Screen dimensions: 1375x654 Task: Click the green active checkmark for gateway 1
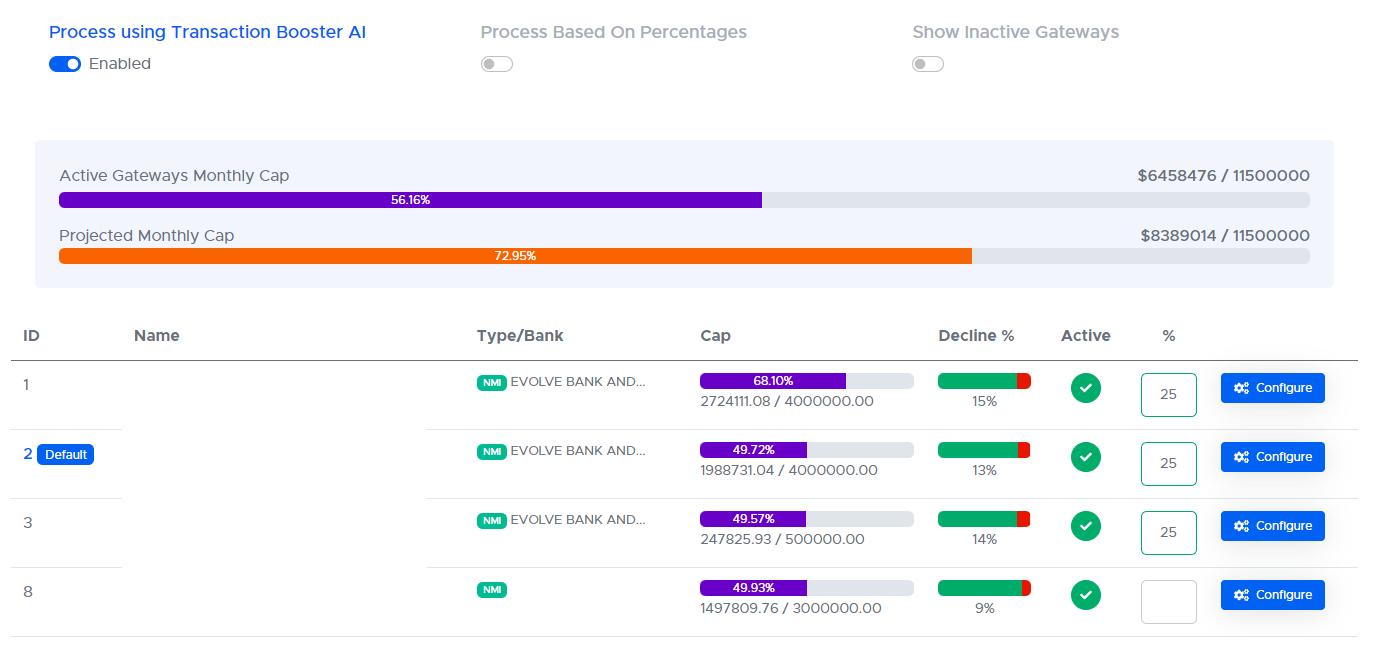(x=1085, y=388)
